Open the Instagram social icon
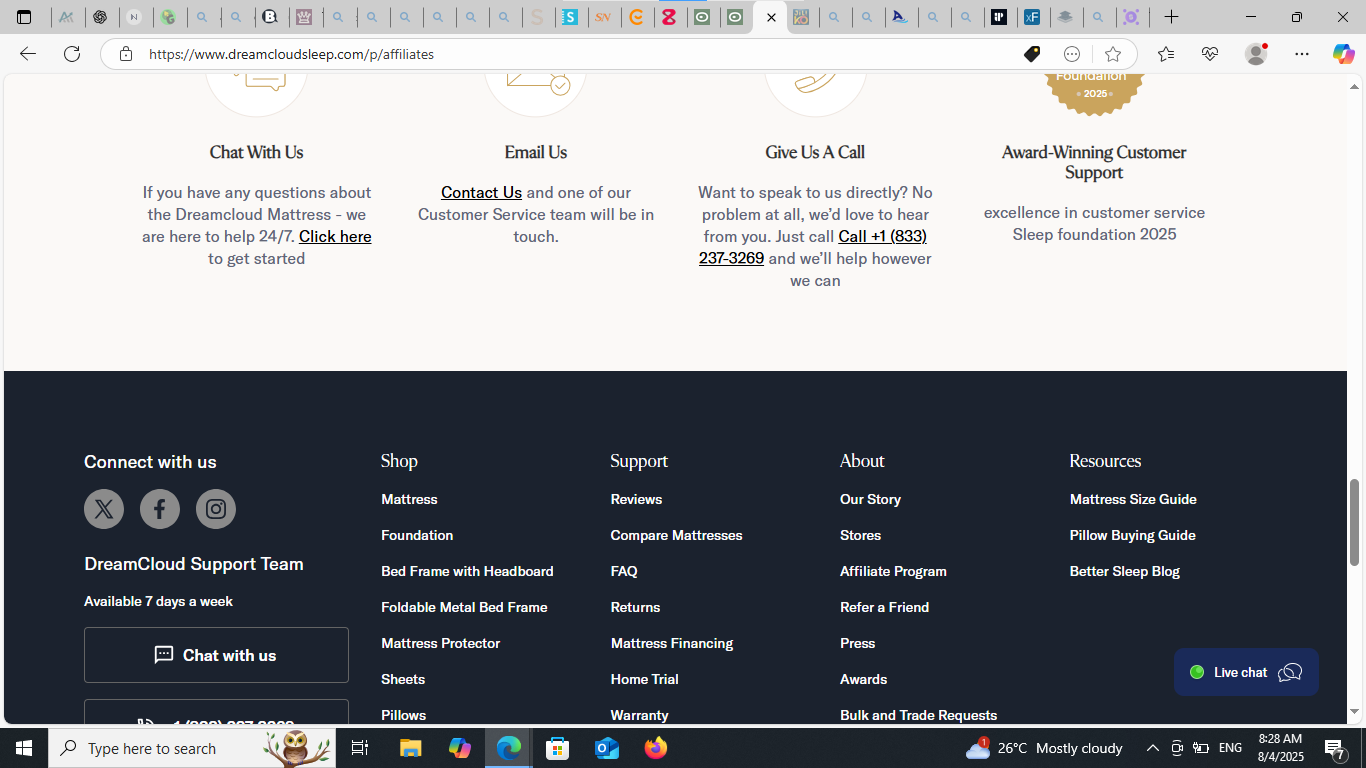This screenshot has width=1366, height=768. [216, 509]
